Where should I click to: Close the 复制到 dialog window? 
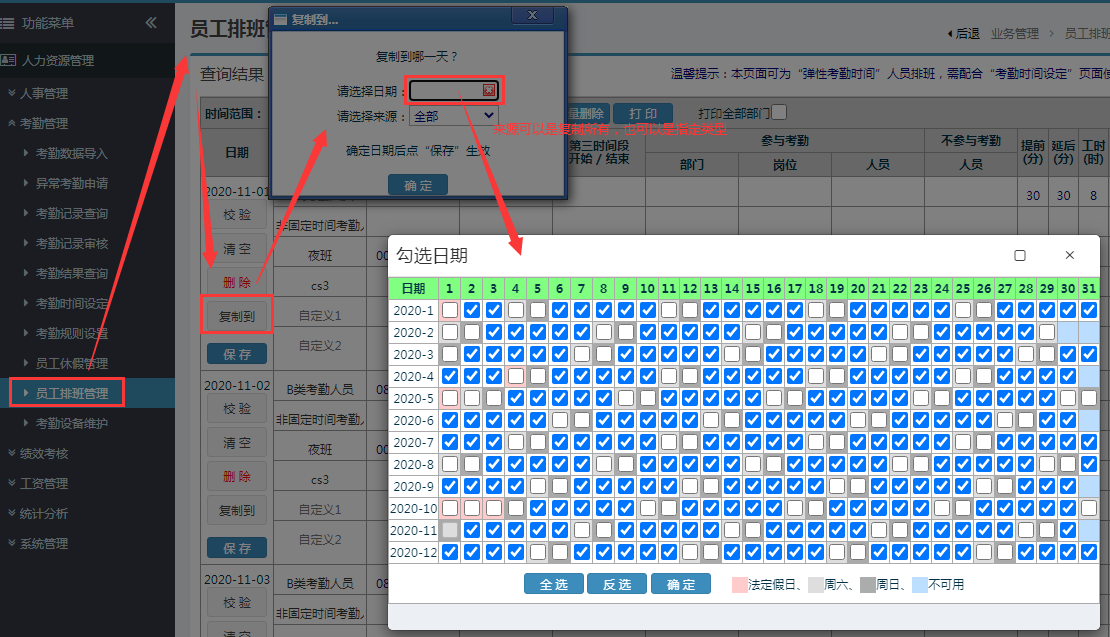click(532, 16)
